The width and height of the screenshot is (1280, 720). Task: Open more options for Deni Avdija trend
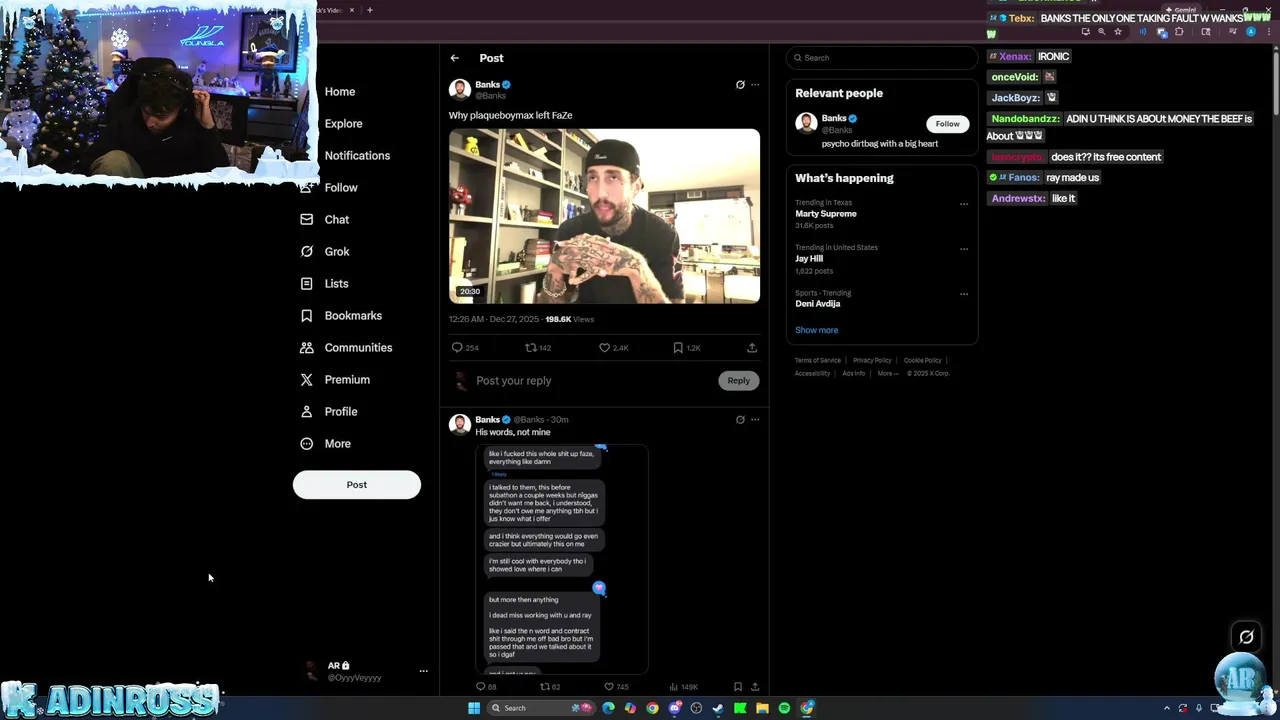point(964,294)
